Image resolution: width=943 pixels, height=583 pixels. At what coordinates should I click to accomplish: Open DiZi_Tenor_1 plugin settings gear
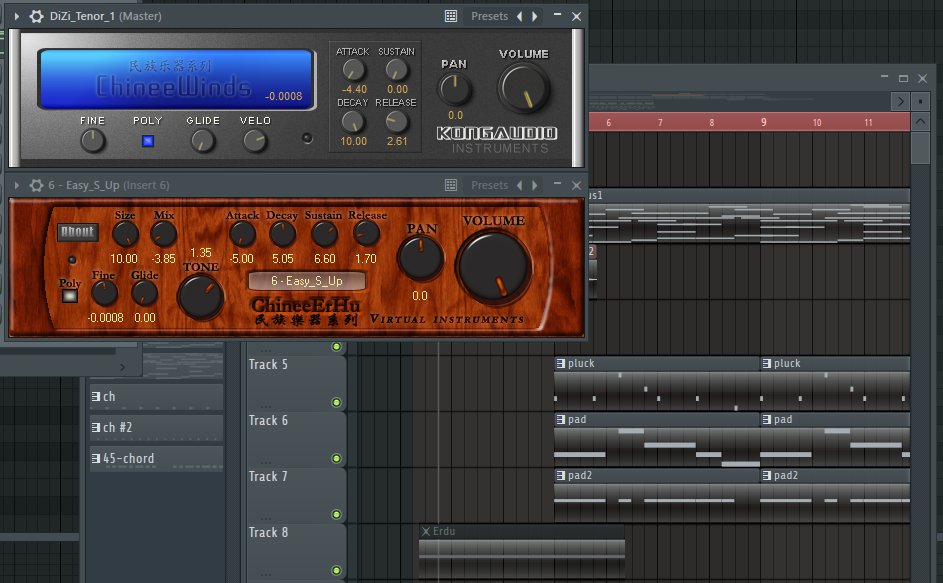(37, 16)
